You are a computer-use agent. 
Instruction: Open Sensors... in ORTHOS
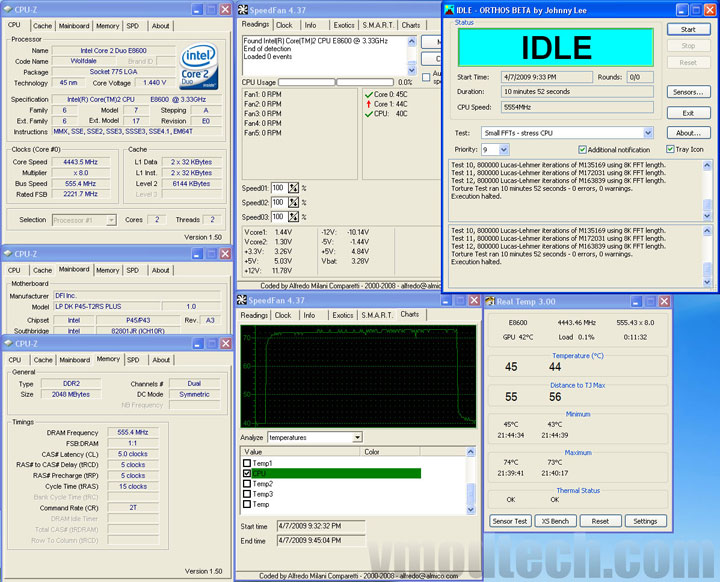point(688,92)
